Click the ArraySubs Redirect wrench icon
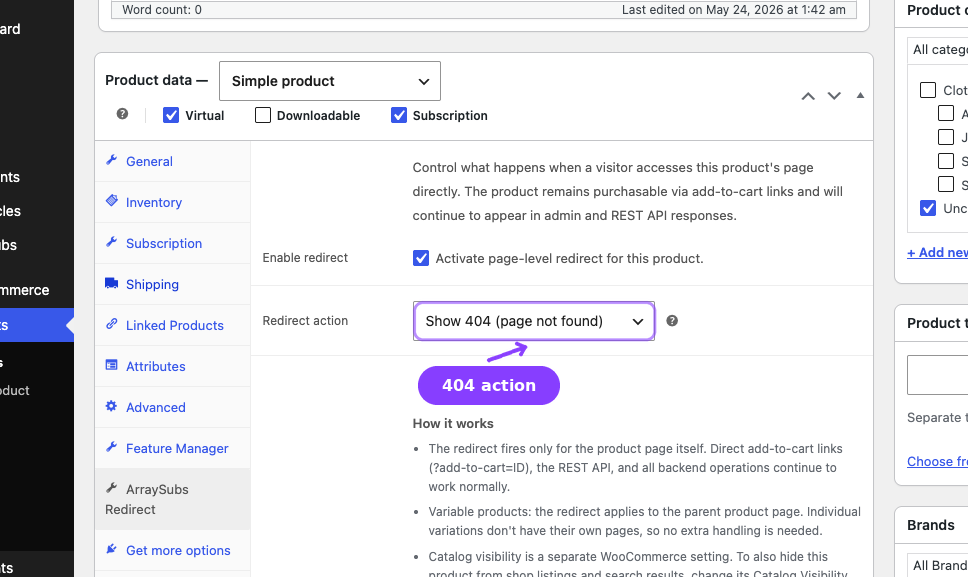 [x=112, y=488]
